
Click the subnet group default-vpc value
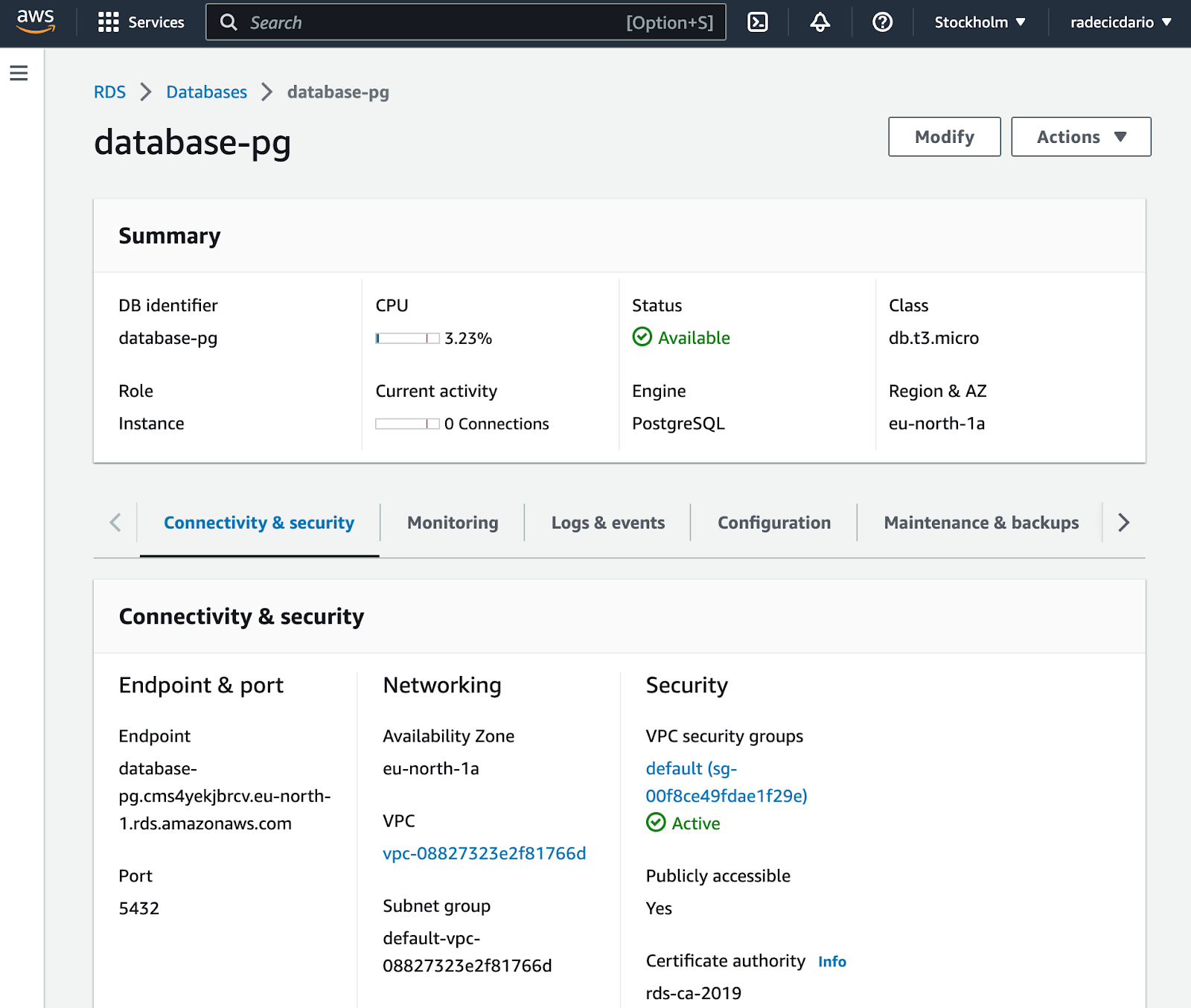tap(467, 951)
